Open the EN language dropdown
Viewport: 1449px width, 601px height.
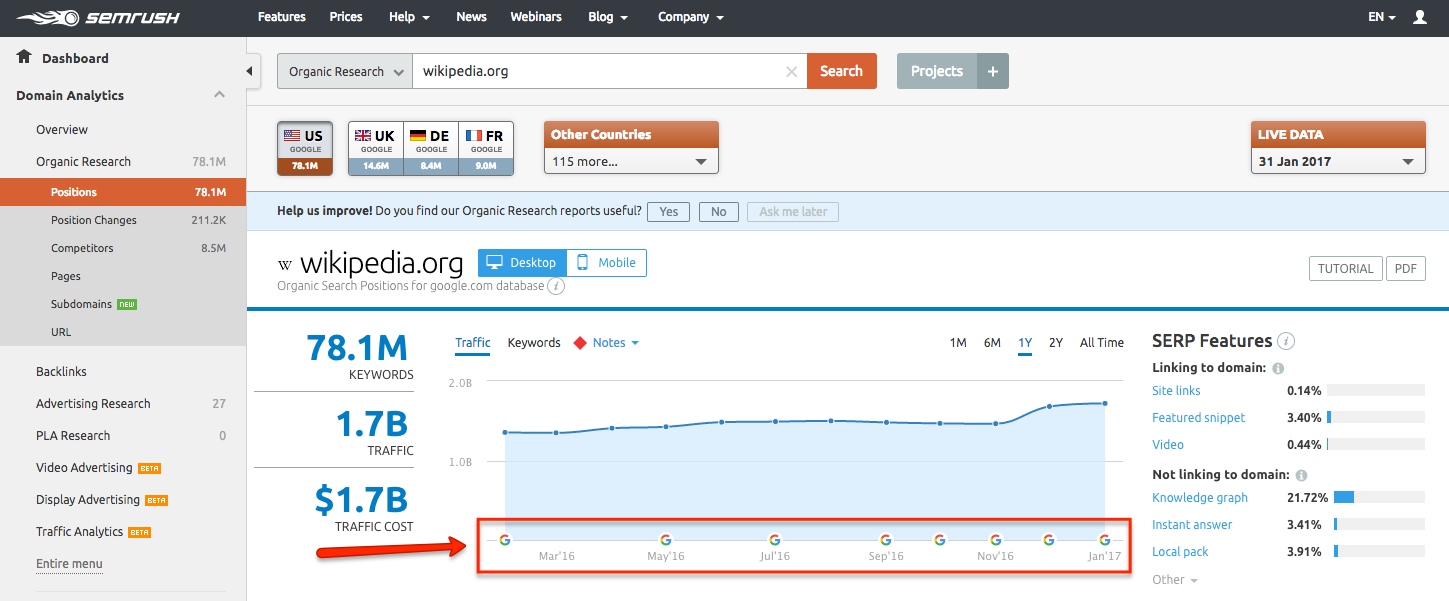click(x=1382, y=17)
